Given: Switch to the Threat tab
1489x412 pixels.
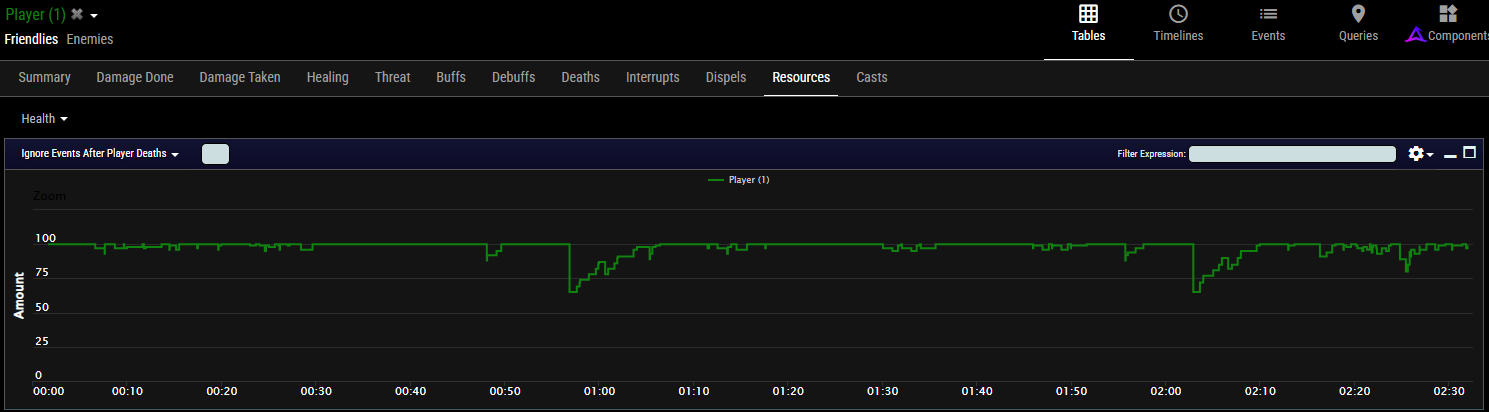Looking at the screenshot, I should click(393, 77).
